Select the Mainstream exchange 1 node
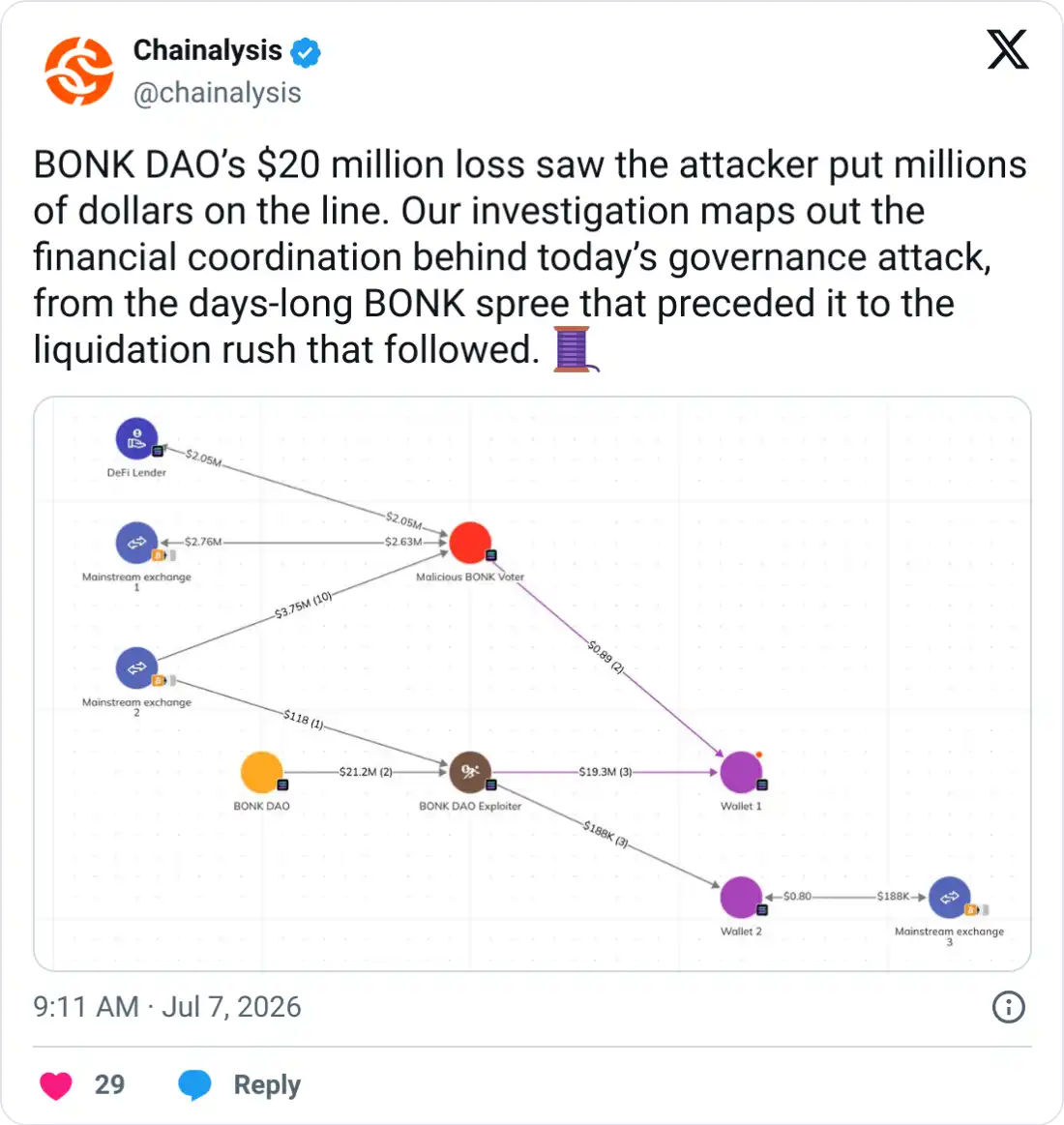The width and height of the screenshot is (1064, 1125). tap(136, 543)
